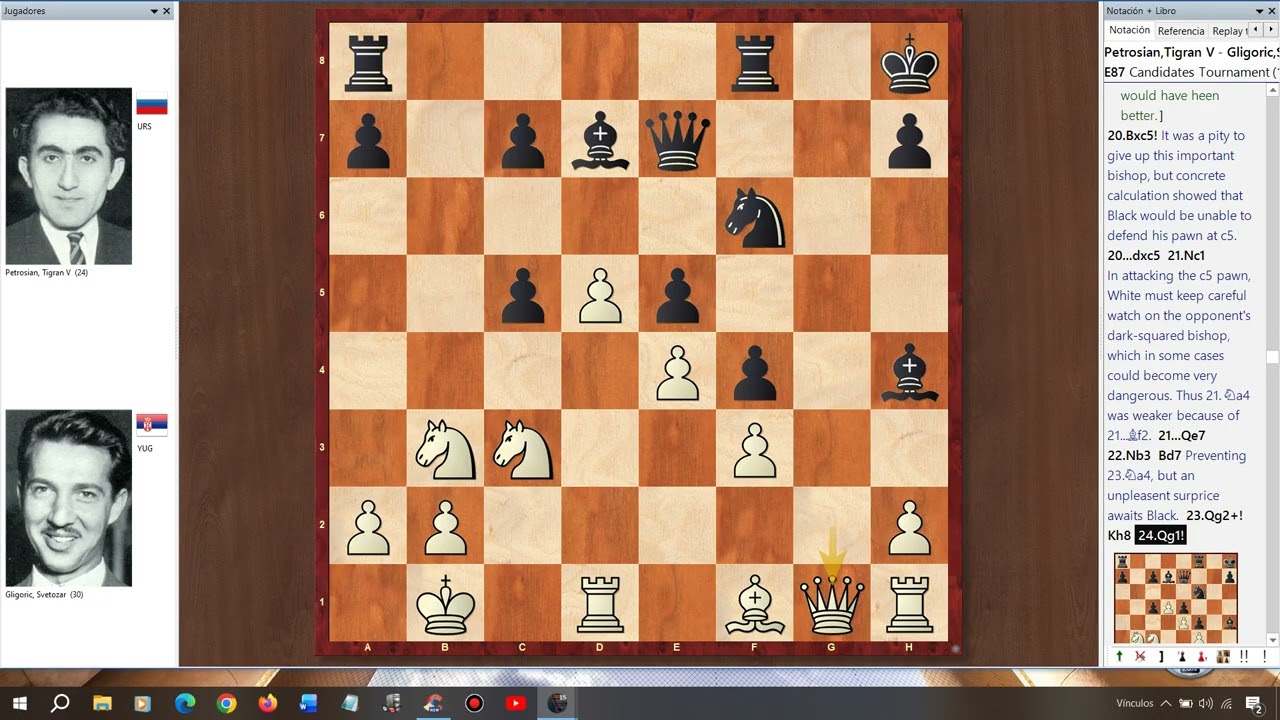
Task: Click the URS flag beside Petrosian
Action: pos(152,106)
